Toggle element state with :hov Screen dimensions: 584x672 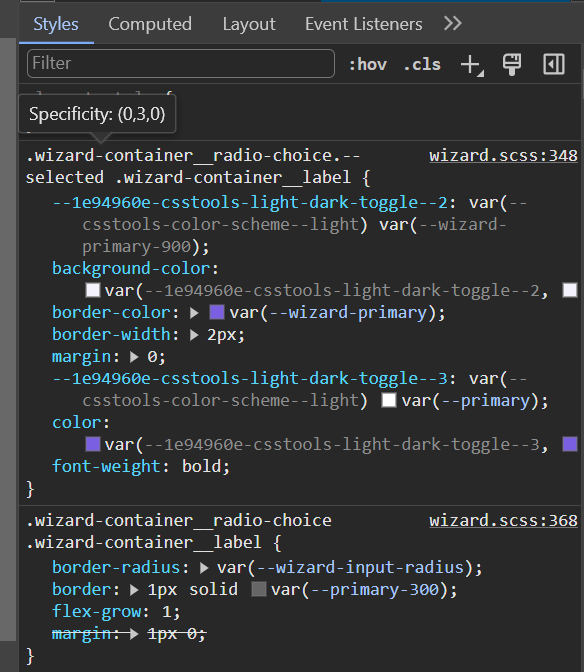tap(368, 65)
